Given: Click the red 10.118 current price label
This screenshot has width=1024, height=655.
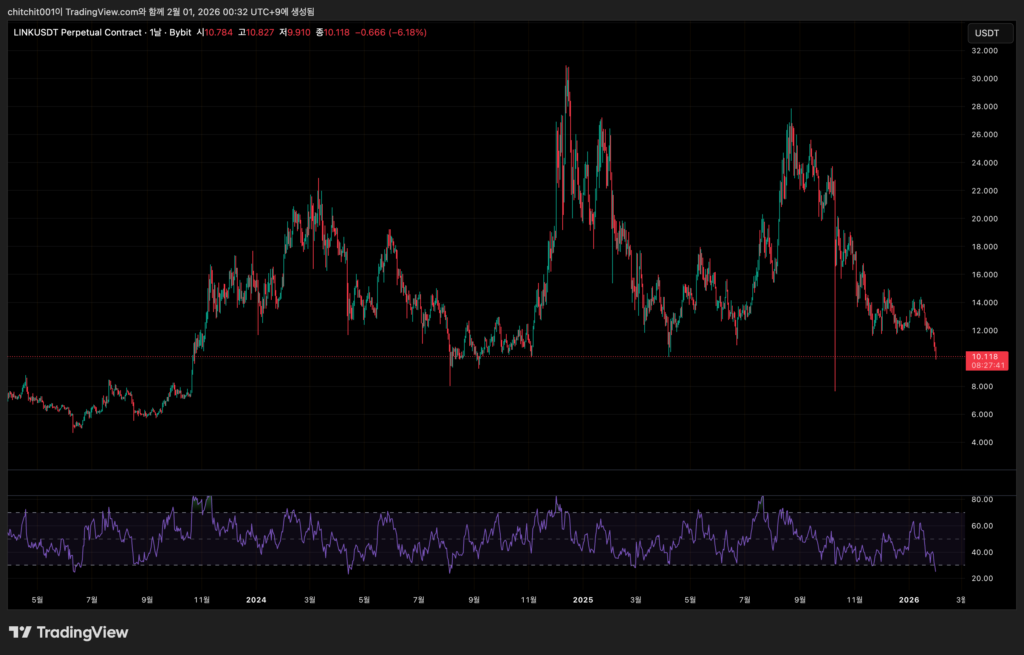Looking at the screenshot, I should (987, 356).
